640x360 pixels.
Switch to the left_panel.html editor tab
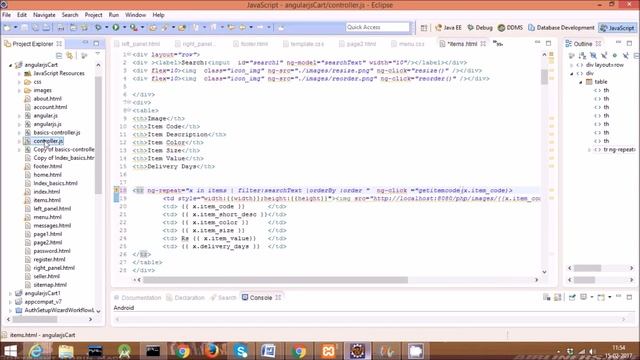click(138, 44)
